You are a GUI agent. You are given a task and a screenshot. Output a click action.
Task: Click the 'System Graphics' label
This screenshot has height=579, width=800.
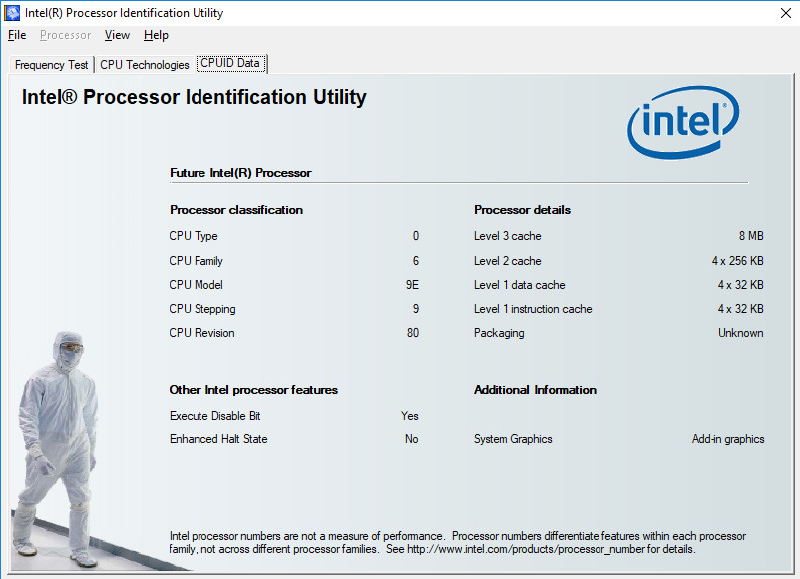(513, 439)
